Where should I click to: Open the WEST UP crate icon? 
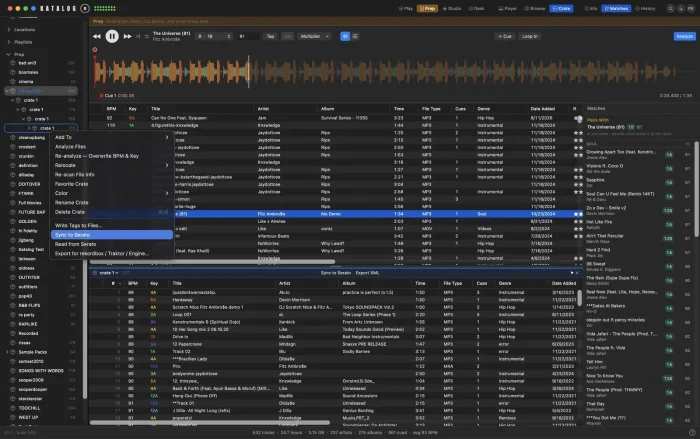point(13,418)
